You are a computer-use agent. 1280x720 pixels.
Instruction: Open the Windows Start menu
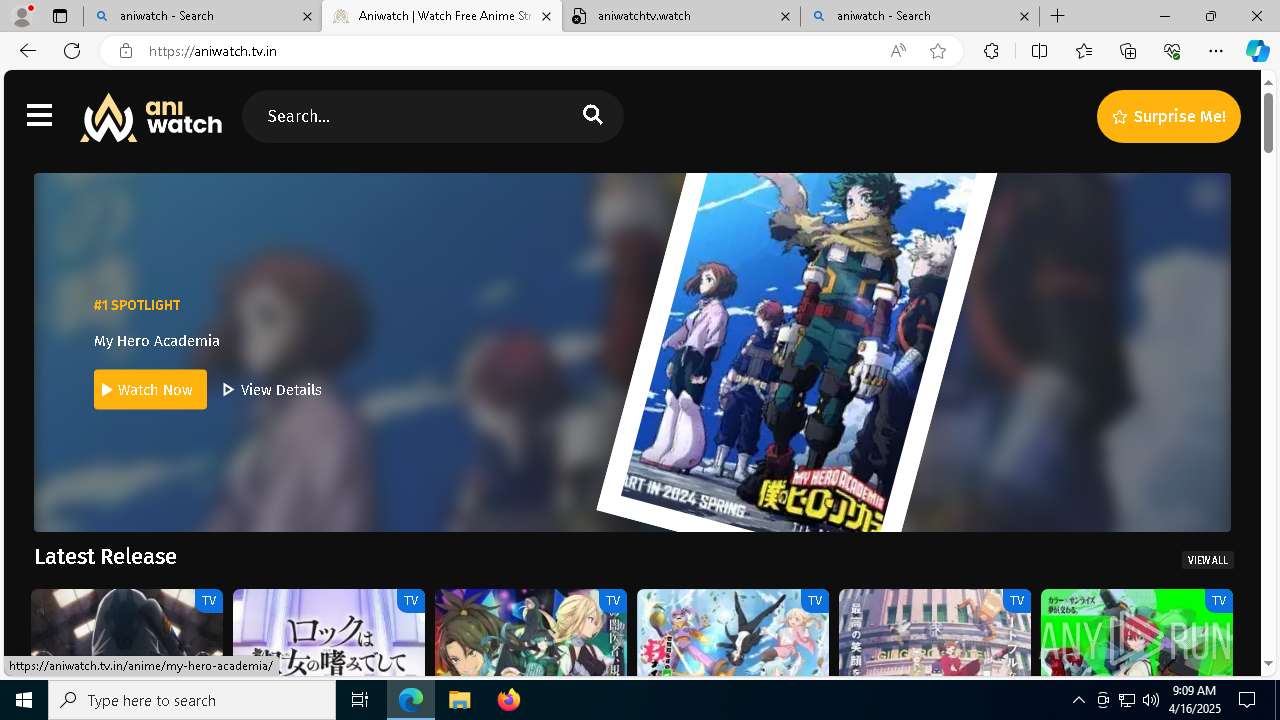(24, 700)
